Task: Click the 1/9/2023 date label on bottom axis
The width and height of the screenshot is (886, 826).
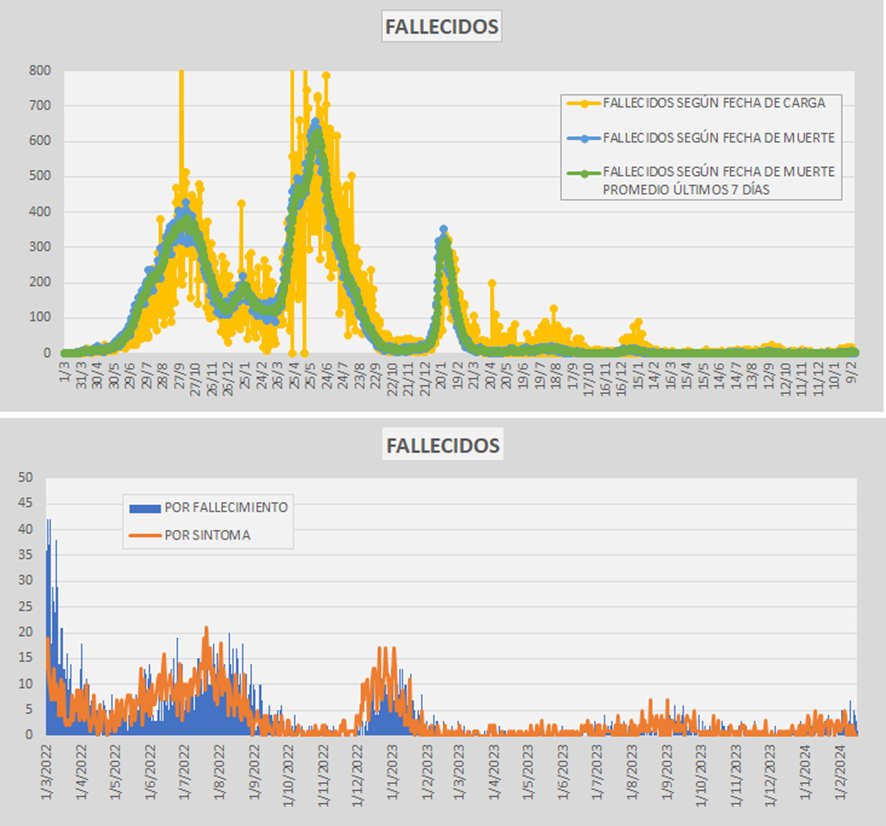Action: click(x=668, y=772)
